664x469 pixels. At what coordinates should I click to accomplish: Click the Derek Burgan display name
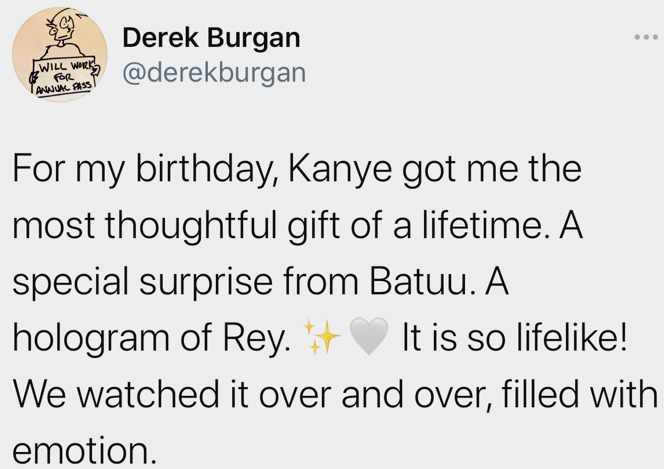click(x=211, y=38)
